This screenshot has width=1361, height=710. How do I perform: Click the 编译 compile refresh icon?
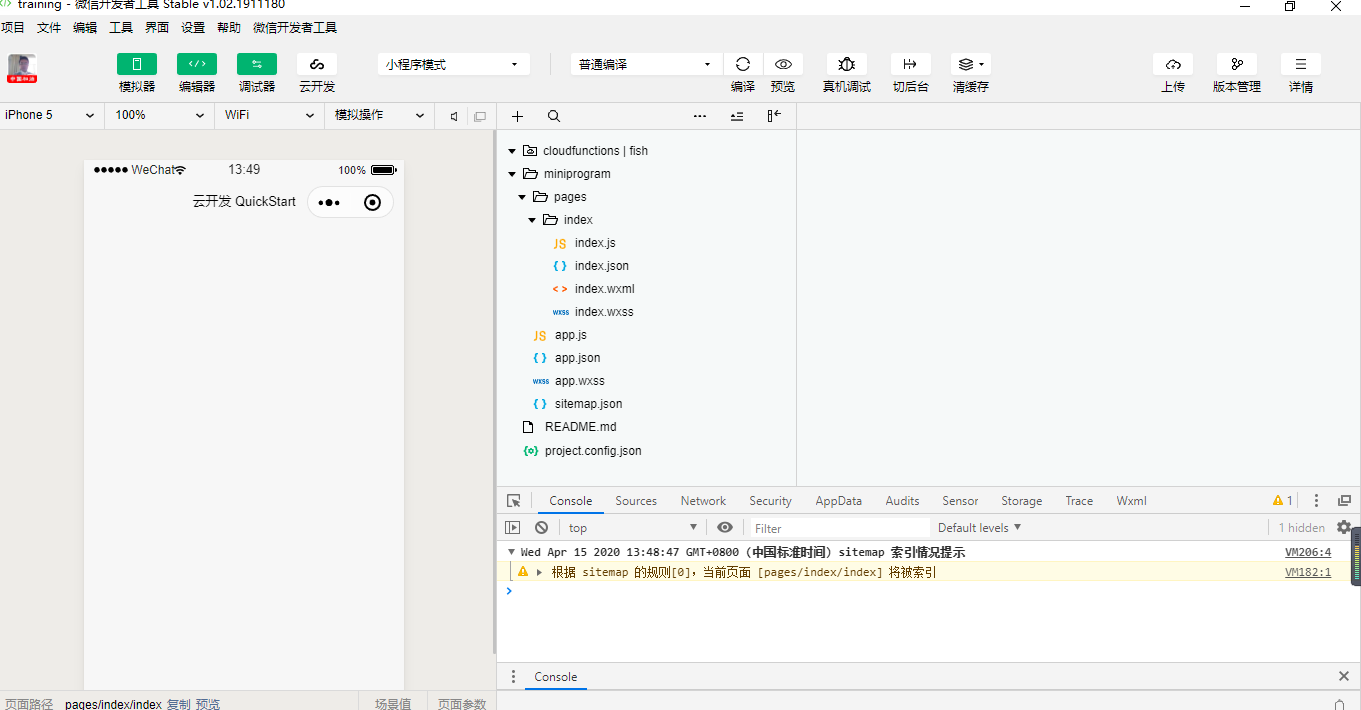(x=743, y=64)
